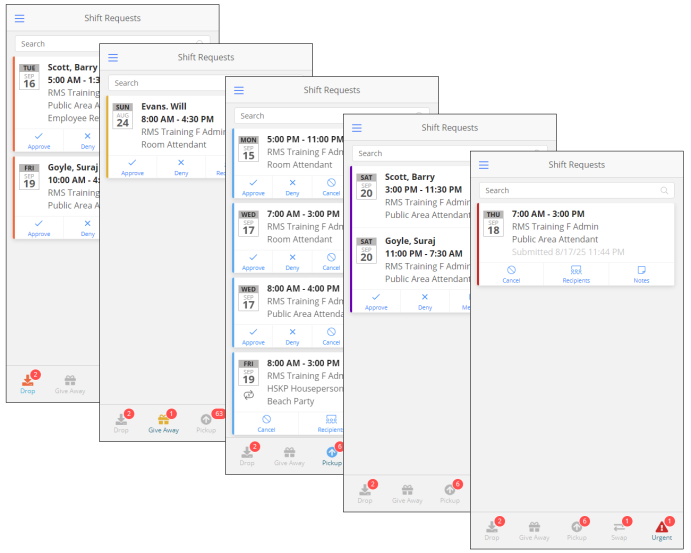Click the search field above the Evans, Will card
The height and width of the screenshot is (553, 691).
tap(160, 83)
